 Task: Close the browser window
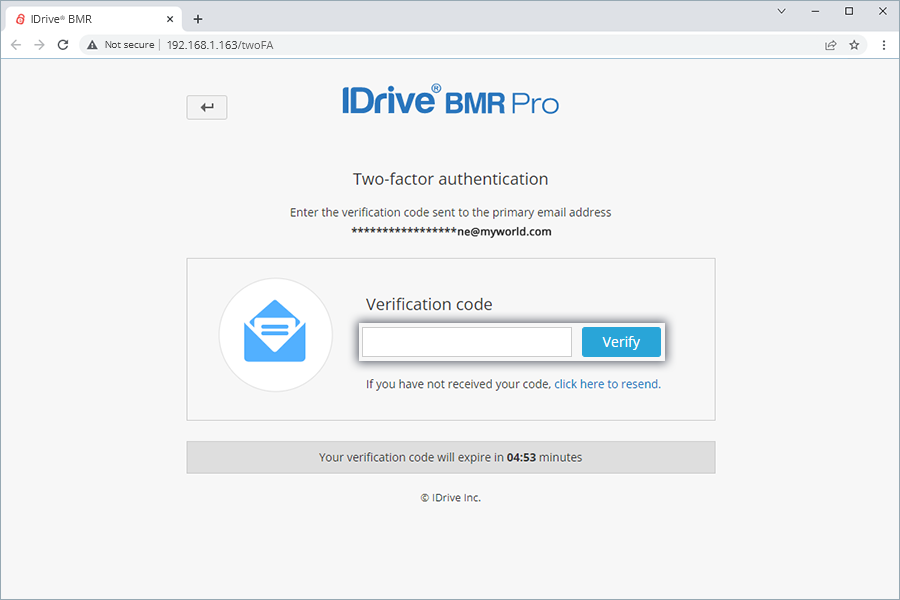(883, 11)
